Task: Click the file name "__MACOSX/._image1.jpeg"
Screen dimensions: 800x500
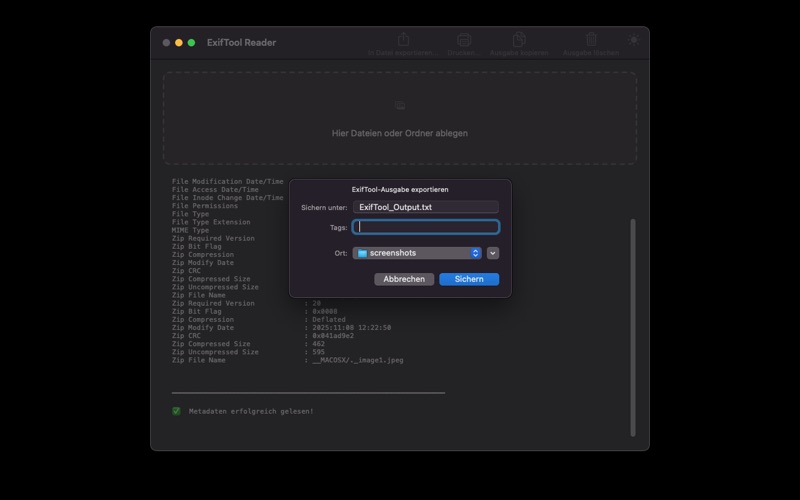Action: point(358,360)
